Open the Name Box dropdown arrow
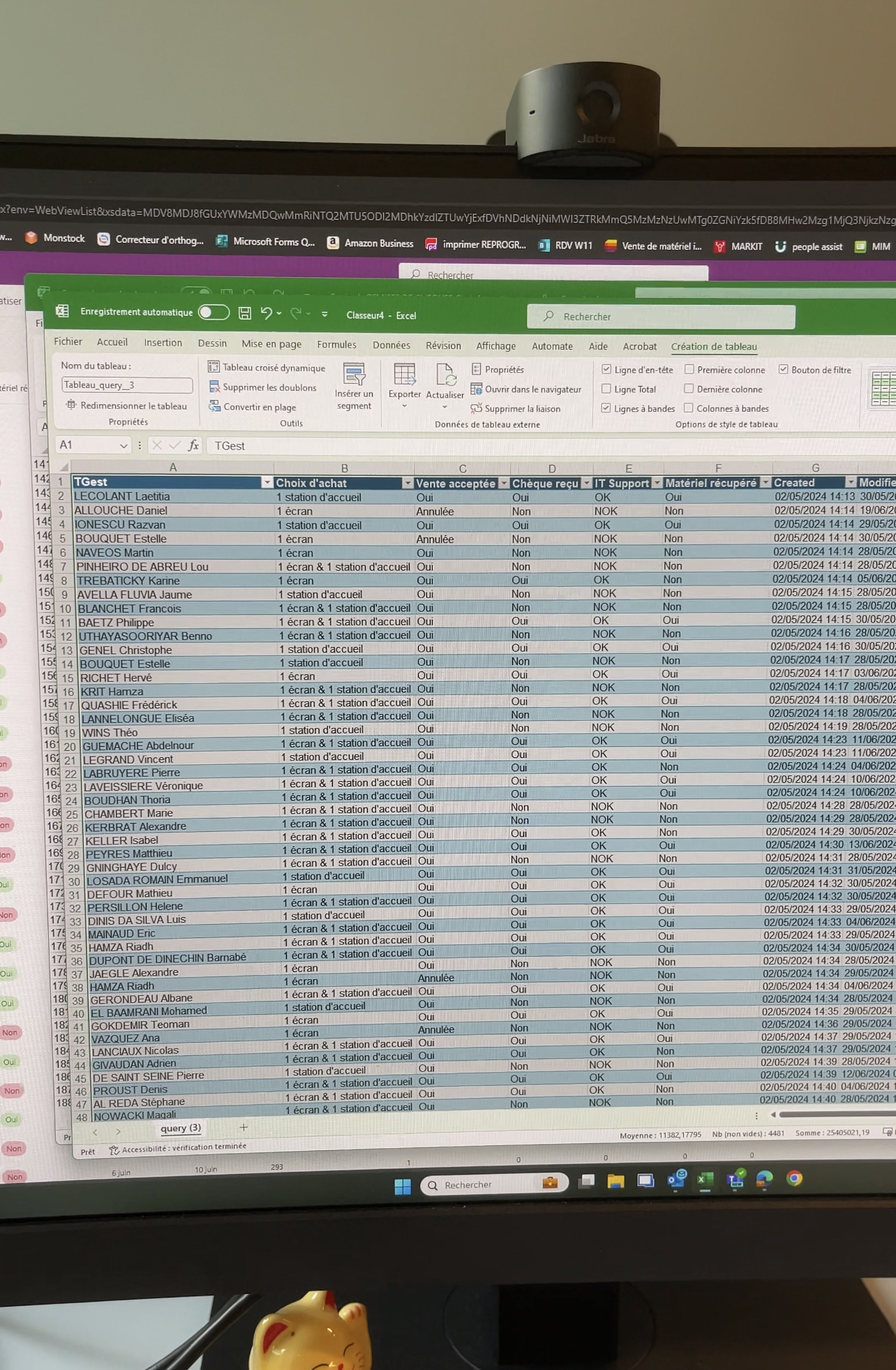Image resolution: width=896 pixels, height=1370 pixels. click(x=124, y=445)
